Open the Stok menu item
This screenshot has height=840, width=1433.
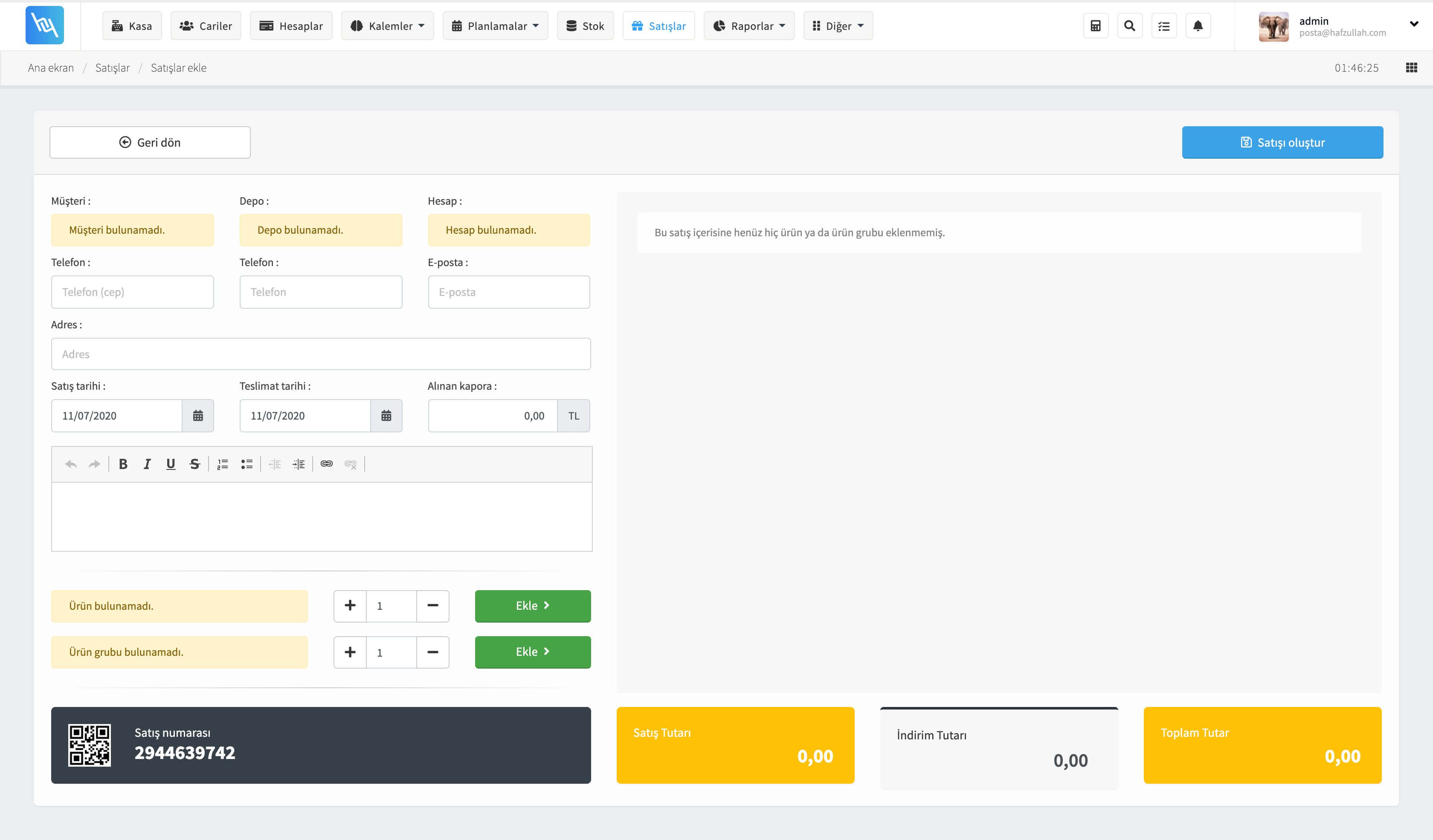(x=585, y=26)
